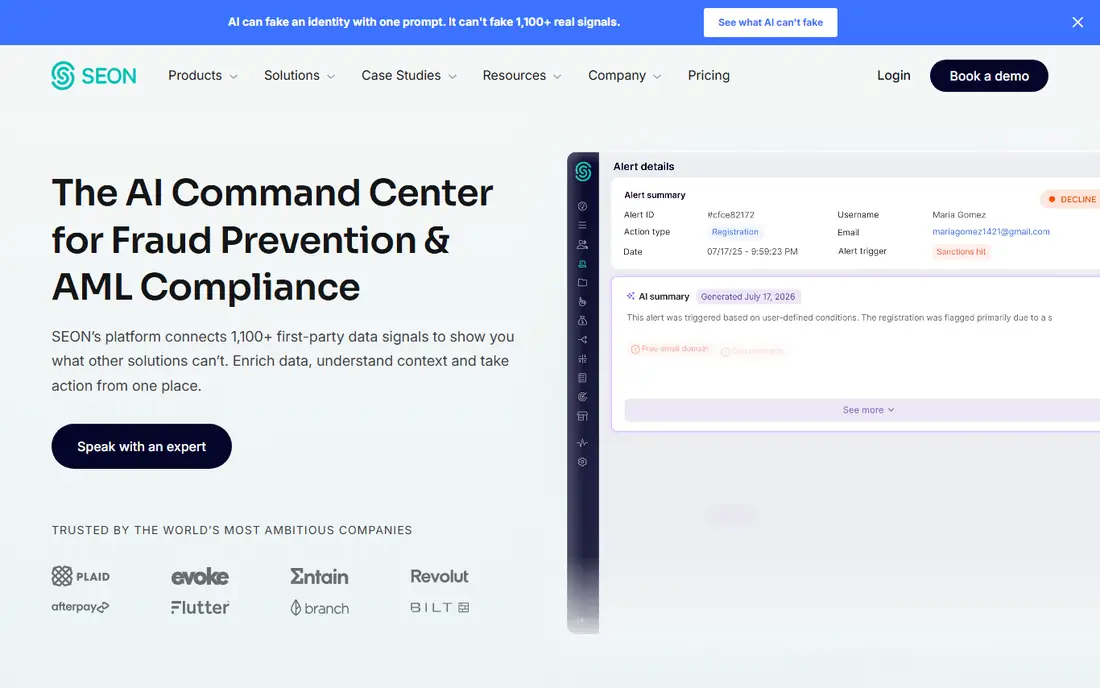Close the top announcement banner
1100x688 pixels.
1078,22
